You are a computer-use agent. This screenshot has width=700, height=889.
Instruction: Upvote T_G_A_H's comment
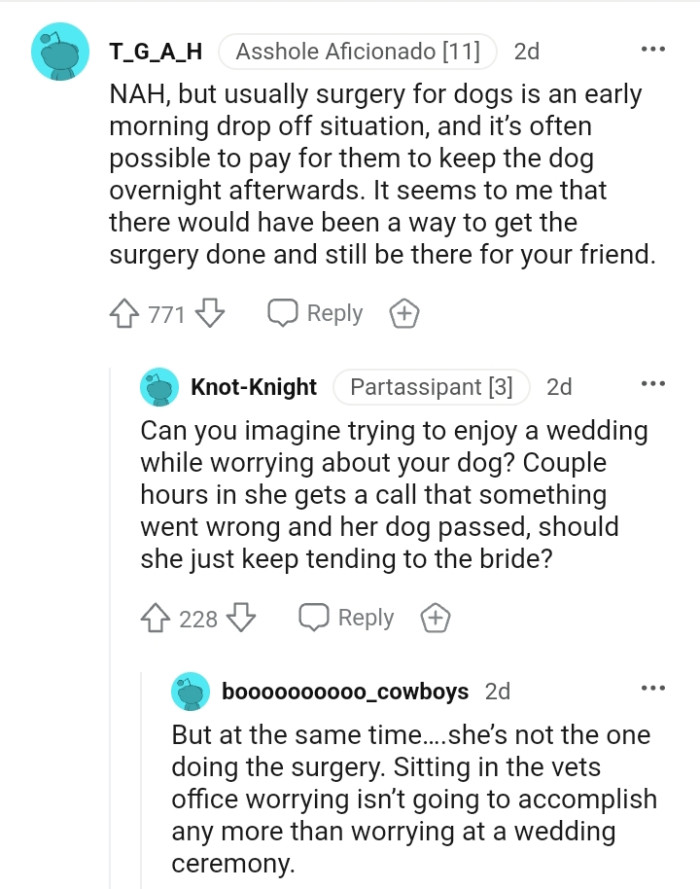(x=127, y=312)
